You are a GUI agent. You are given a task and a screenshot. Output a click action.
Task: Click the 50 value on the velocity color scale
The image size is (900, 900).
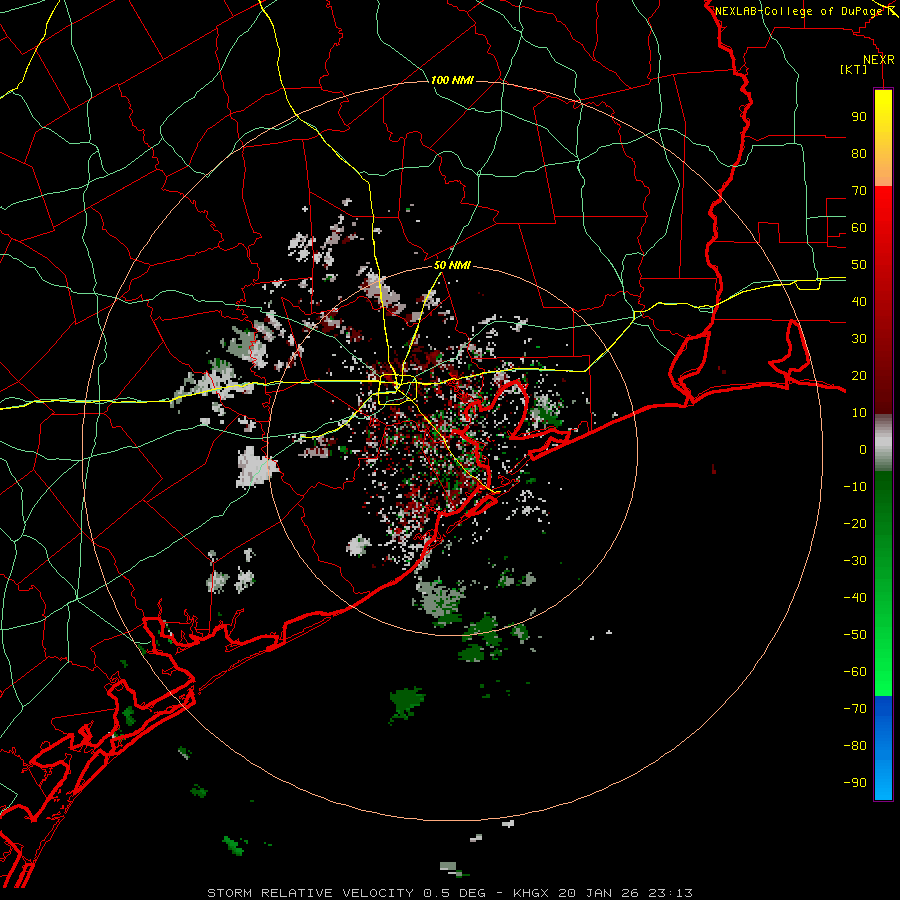[859, 265]
